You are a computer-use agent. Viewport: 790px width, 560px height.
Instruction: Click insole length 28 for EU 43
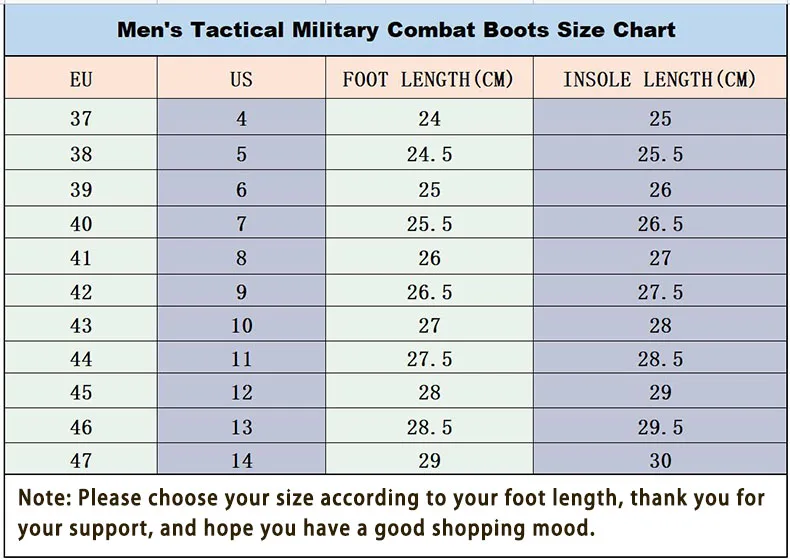click(x=660, y=327)
